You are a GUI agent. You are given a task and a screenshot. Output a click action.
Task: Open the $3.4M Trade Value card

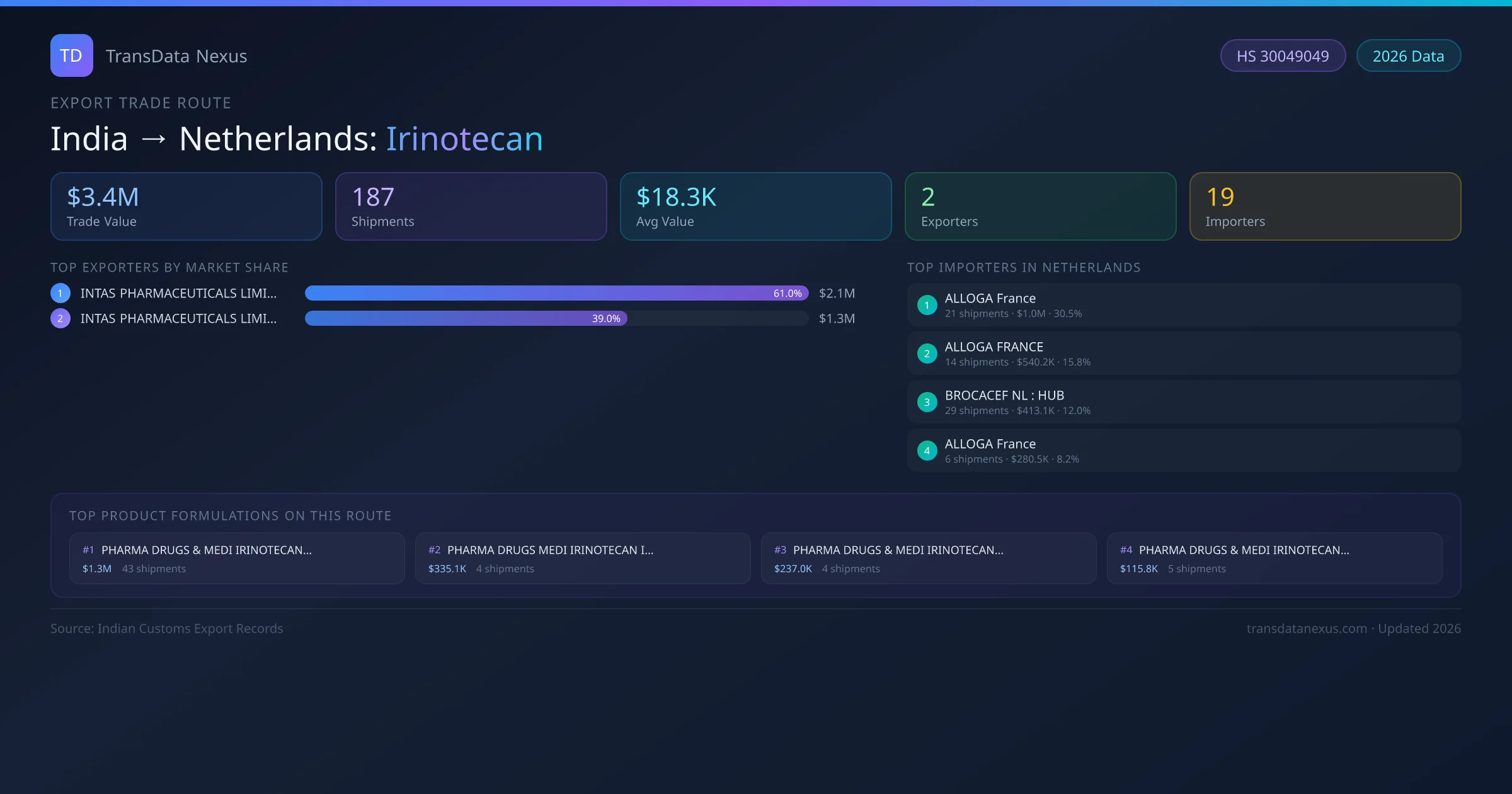tap(186, 206)
